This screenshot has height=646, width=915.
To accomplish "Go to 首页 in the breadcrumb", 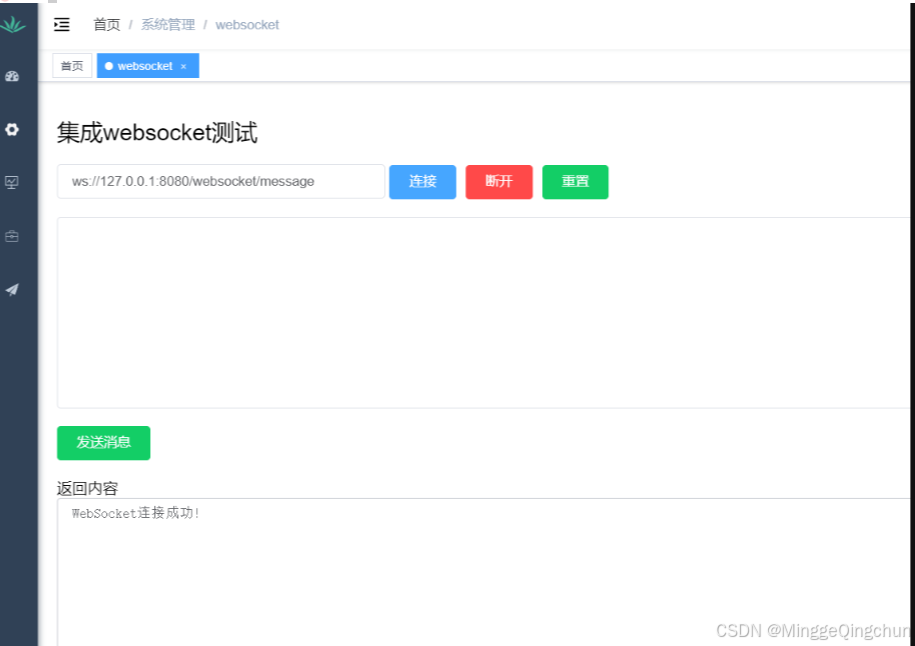I will [107, 25].
